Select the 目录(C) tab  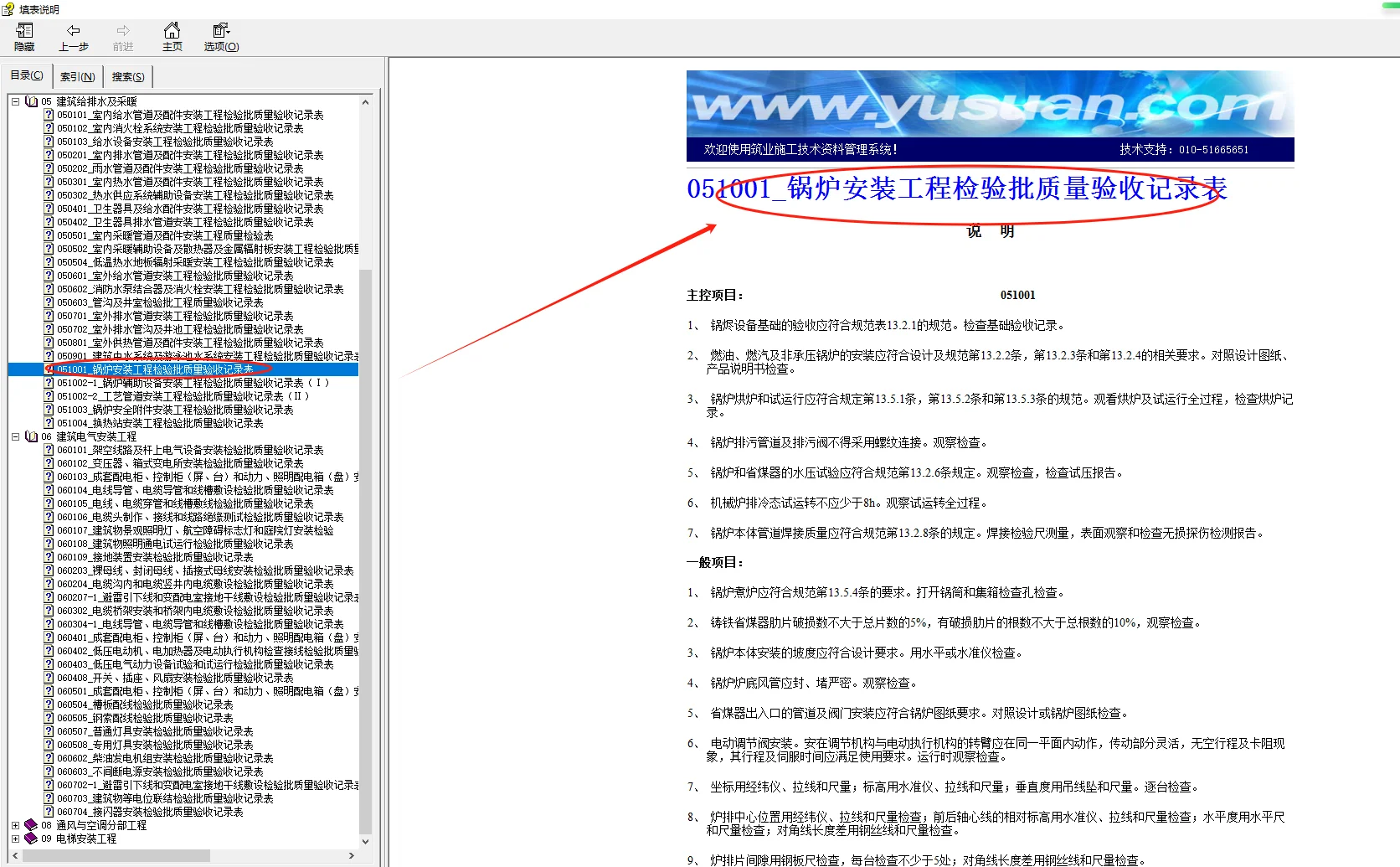point(26,75)
